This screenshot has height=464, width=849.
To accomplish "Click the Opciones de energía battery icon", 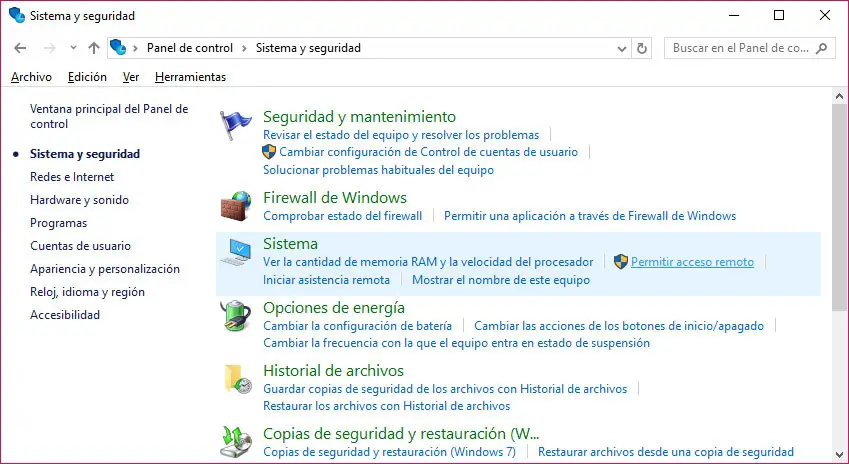I will (x=236, y=316).
